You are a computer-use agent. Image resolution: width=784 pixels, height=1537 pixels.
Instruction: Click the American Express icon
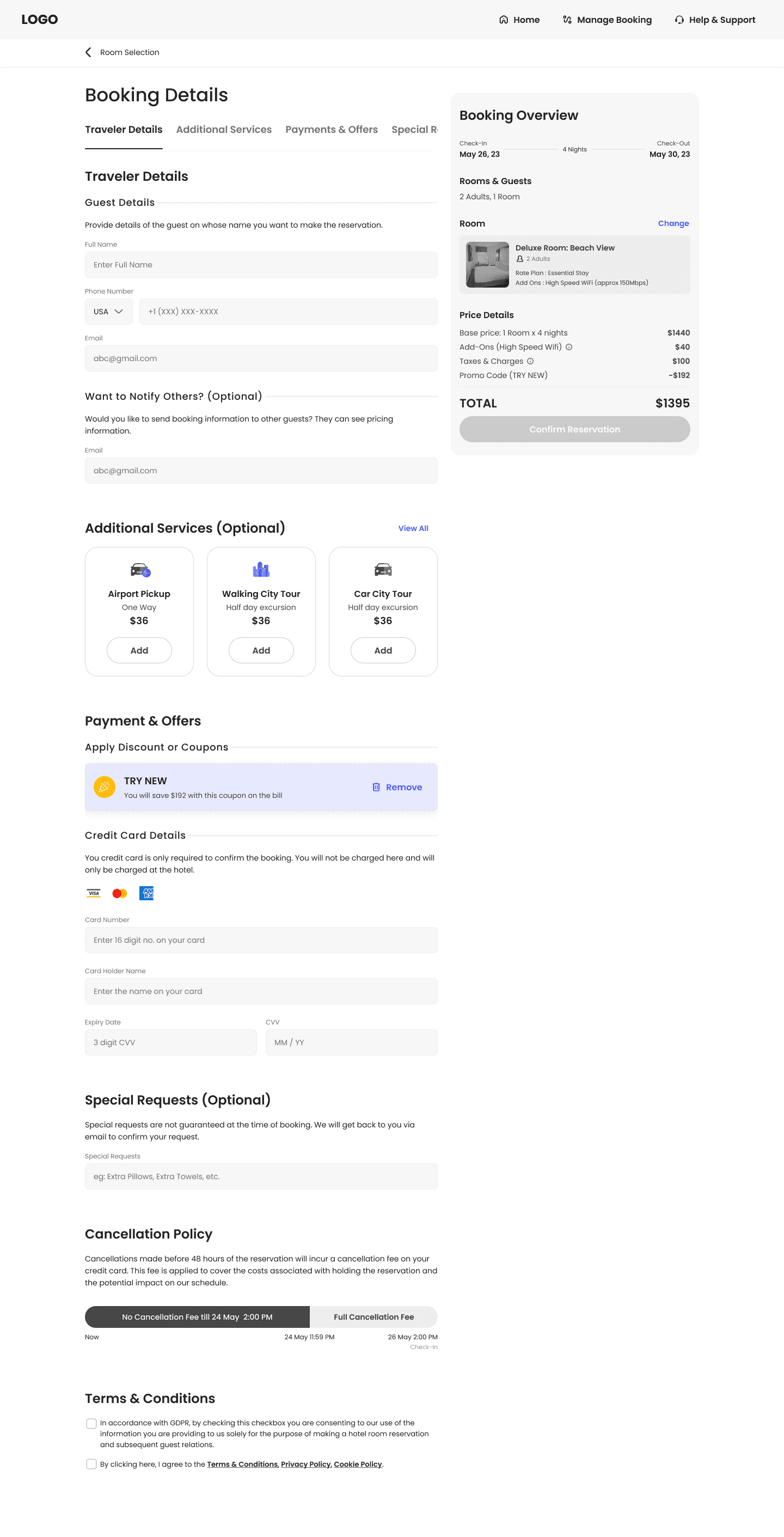click(x=146, y=893)
